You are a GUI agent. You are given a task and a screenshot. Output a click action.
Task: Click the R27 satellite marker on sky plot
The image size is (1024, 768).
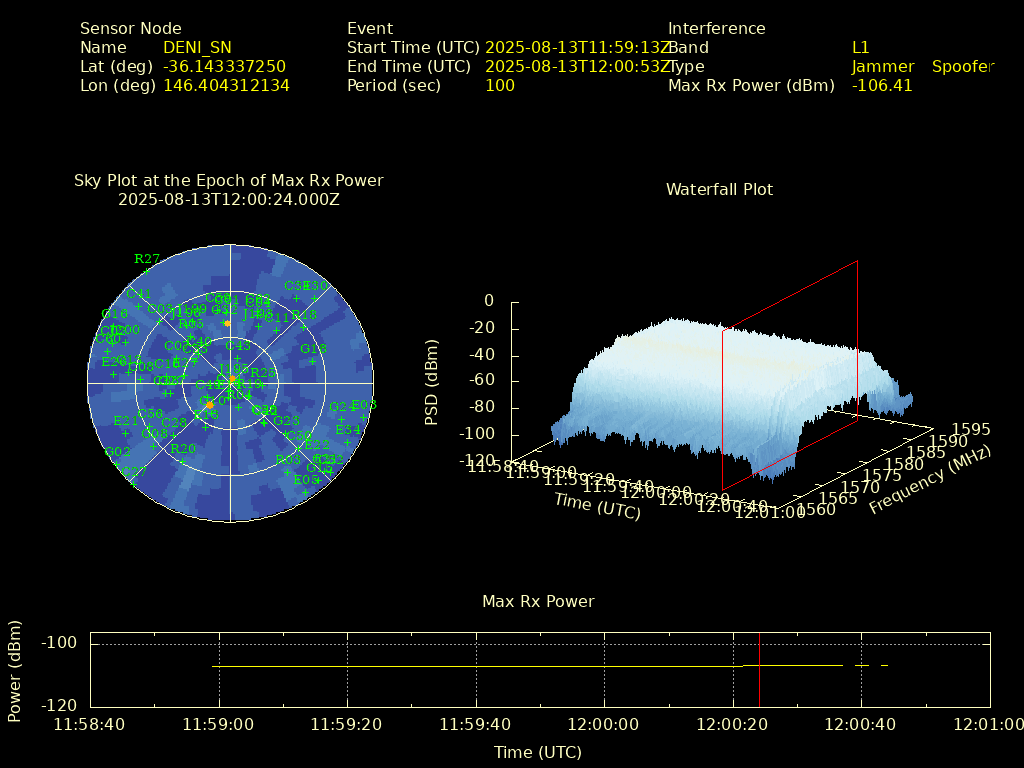pyautogui.click(x=146, y=271)
